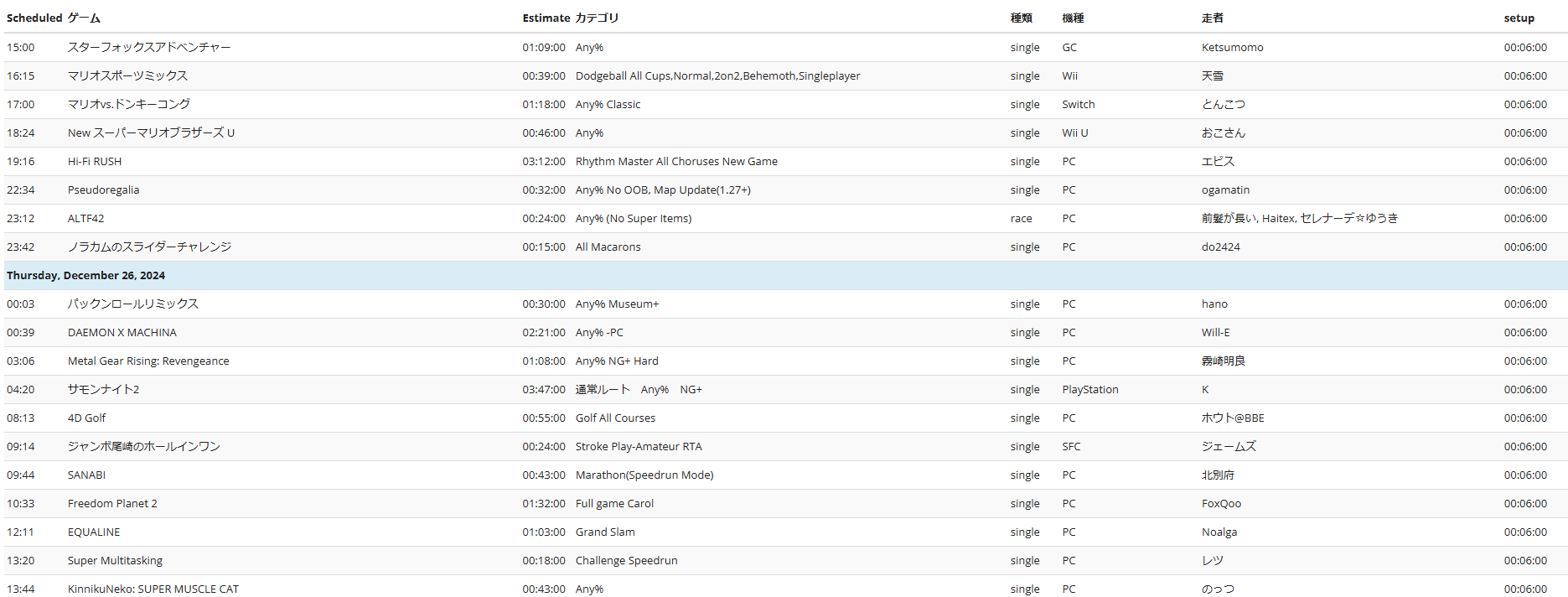Click the game title ノラカムのスライダーチャレンジ
Screen dimensions: 1568x597
click(149, 247)
